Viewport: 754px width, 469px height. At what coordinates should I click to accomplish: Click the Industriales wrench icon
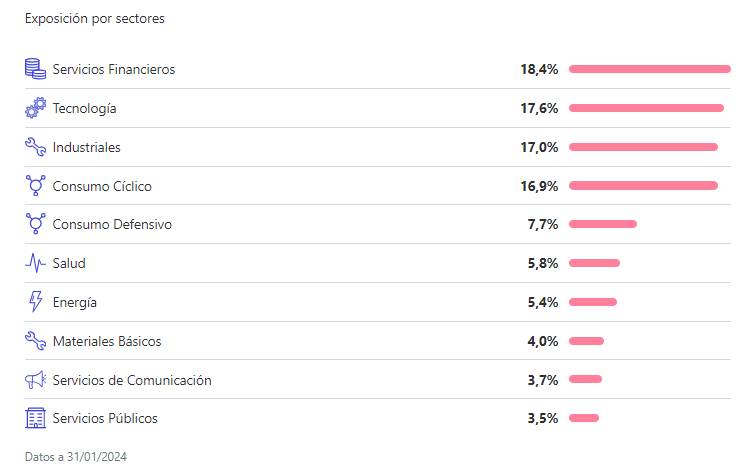click(x=36, y=147)
